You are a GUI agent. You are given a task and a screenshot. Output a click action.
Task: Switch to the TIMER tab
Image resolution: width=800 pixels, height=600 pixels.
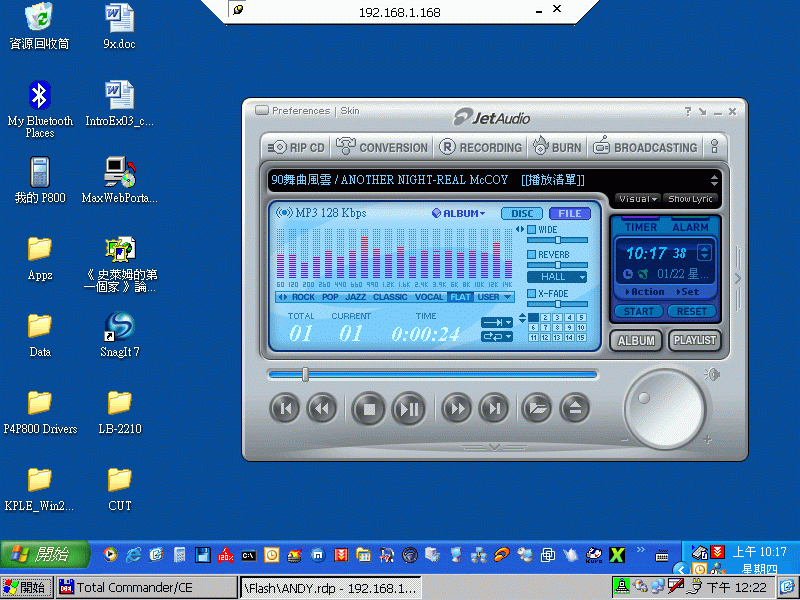tap(640, 227)
